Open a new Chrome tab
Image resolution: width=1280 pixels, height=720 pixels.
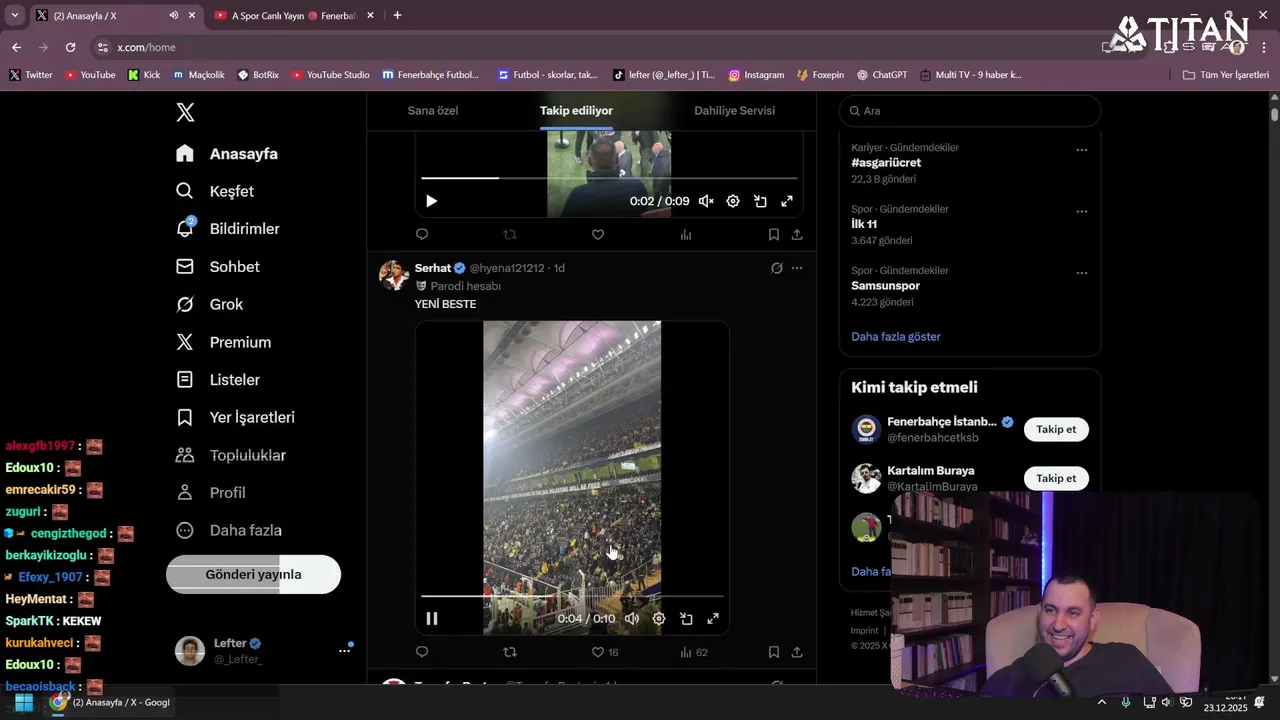tap(397, 15)
